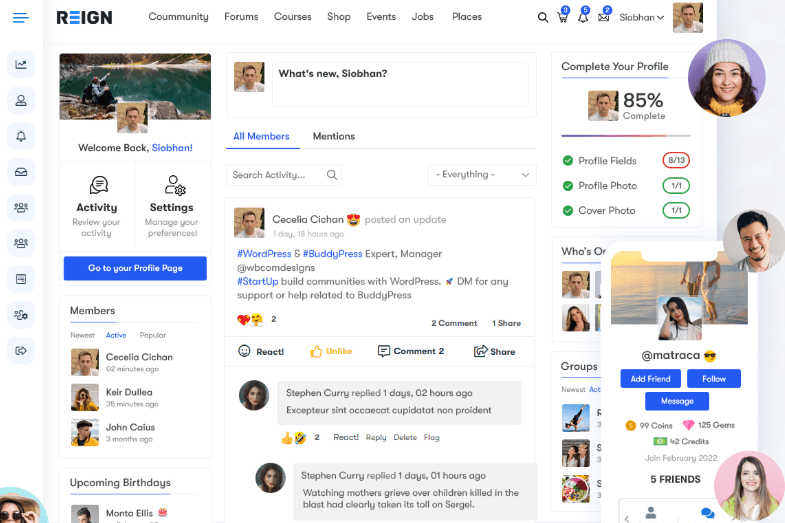Click the Add Friend button
This screenshot has width=785, height=523.
point(650,379)
